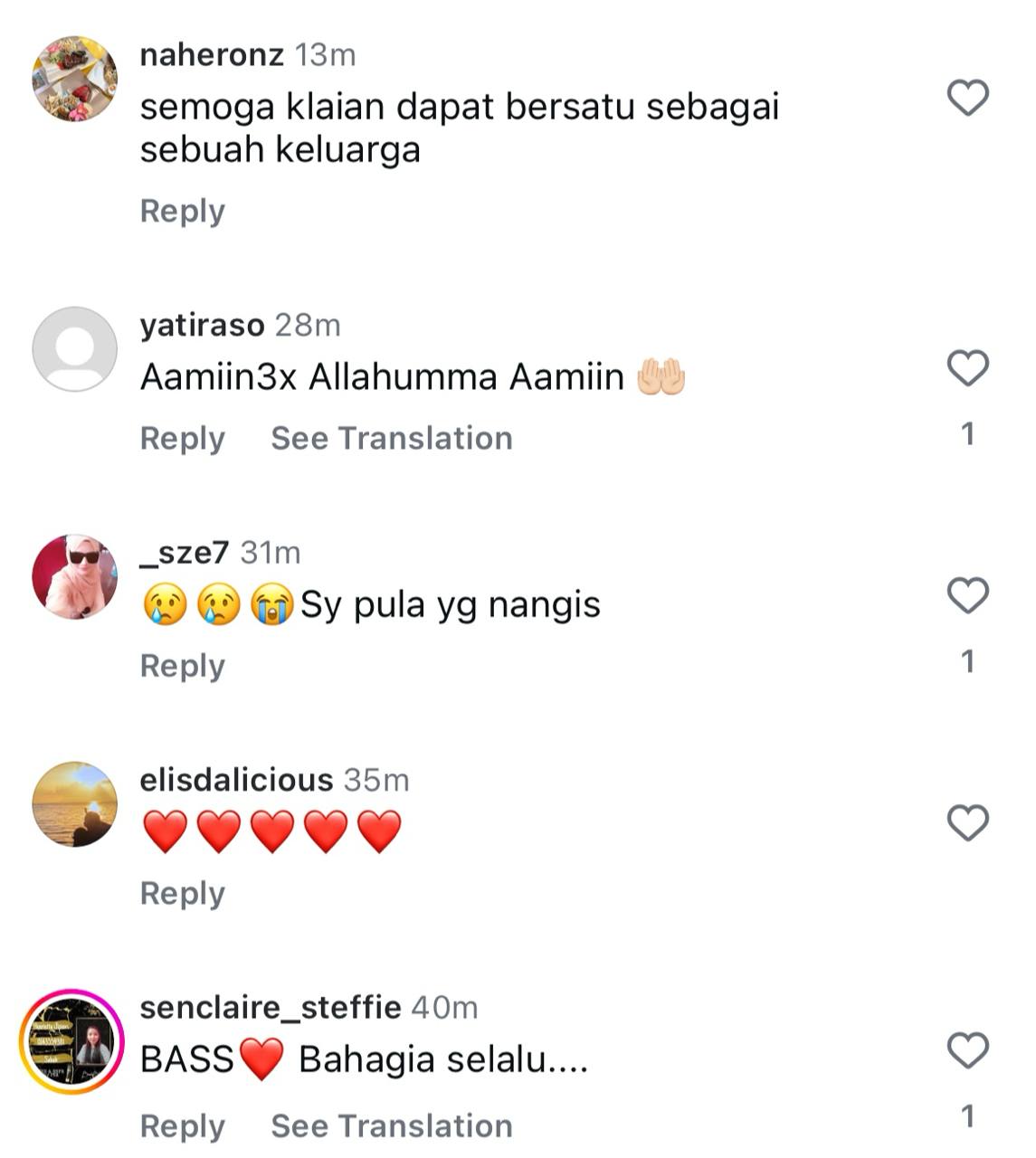The width and height of the screenshot is (1036, 1158).
Task: Like senclaire_steffie's BASS comment
Action: click(x=967, y=1049)
